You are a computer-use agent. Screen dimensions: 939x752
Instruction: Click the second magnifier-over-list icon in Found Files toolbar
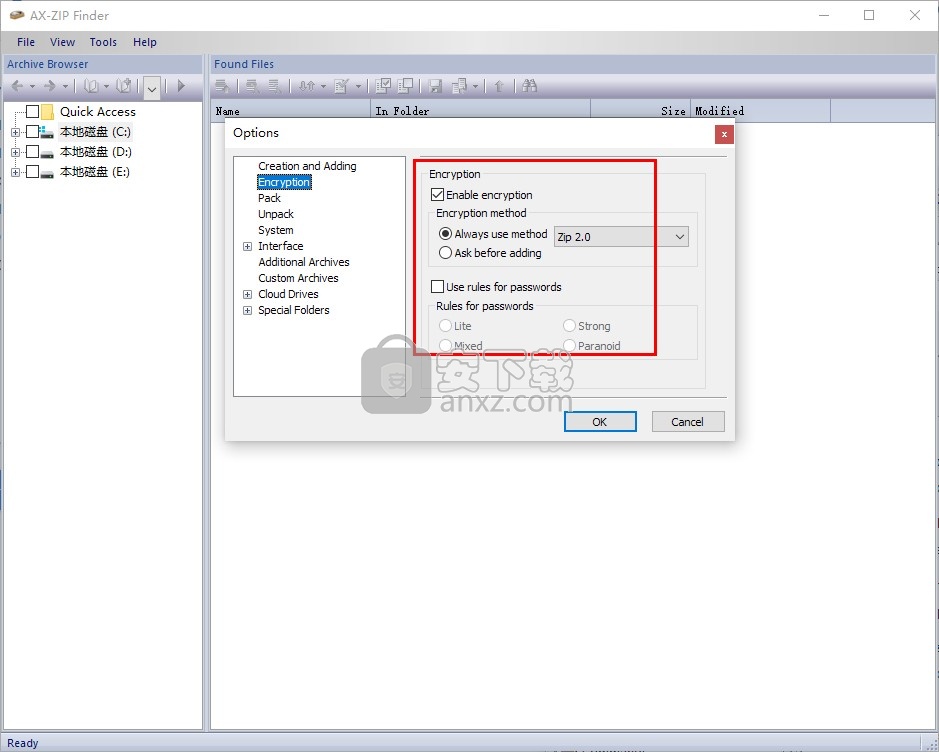274,86
